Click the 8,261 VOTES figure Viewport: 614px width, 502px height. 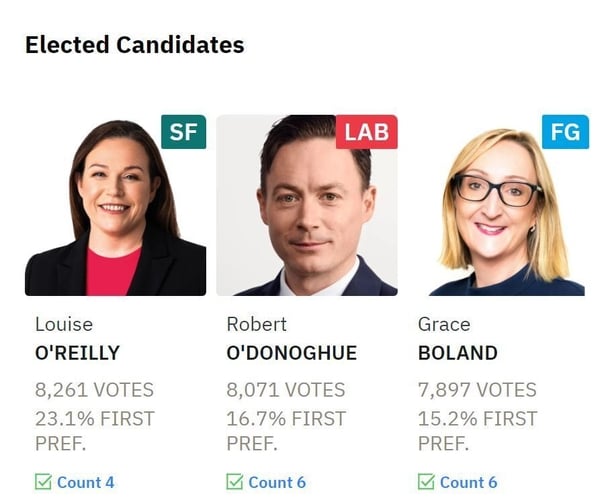coord(95,390)
